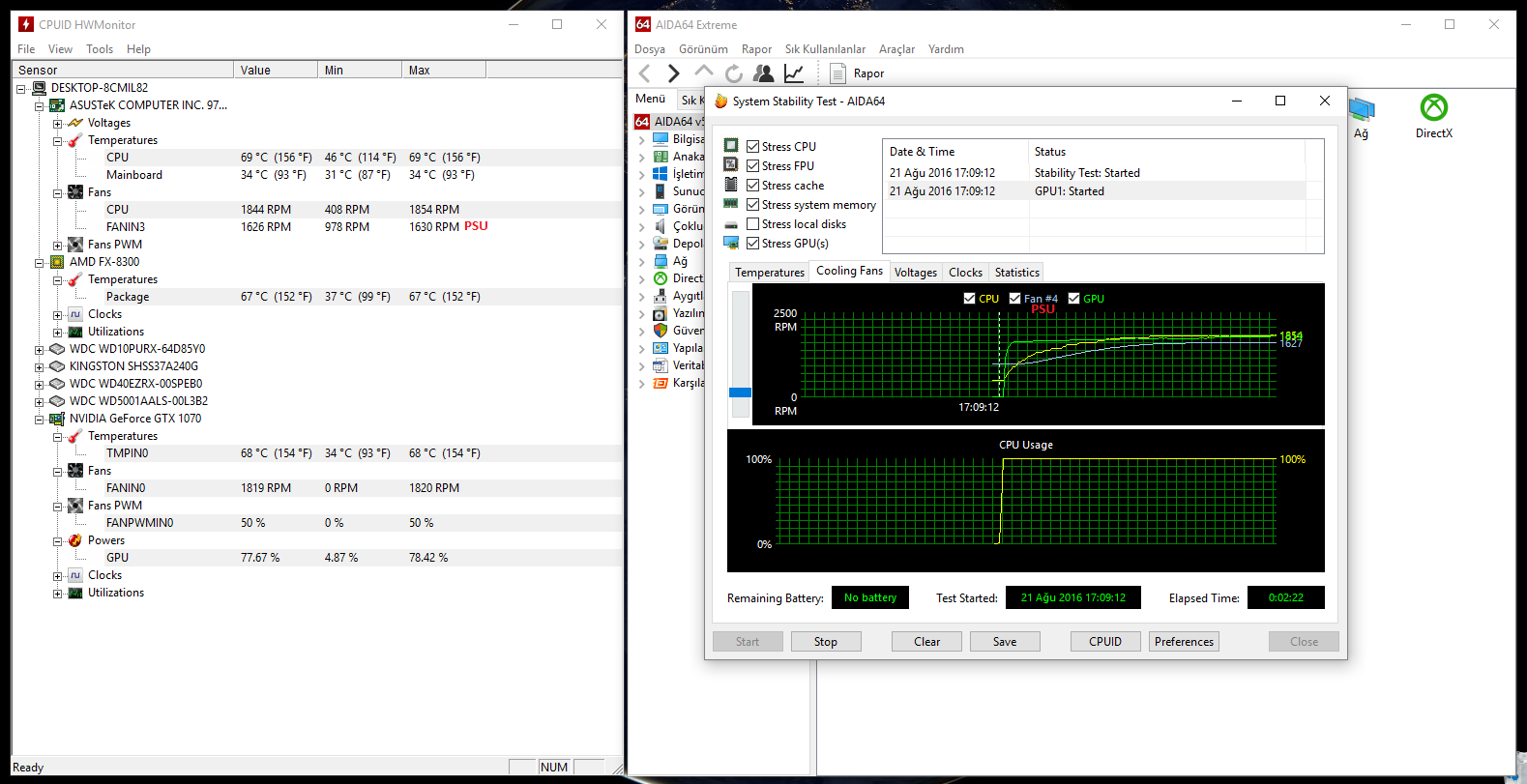
Task: Select the Powers flame icon under GTX 1070
Action: (x=75, y=540)
